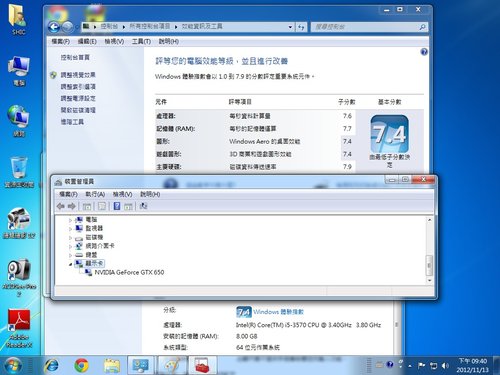Click the Action Center flag tray icon
Image resolution: width=500 pixels, height=375 pixels.
click(421, 366)
